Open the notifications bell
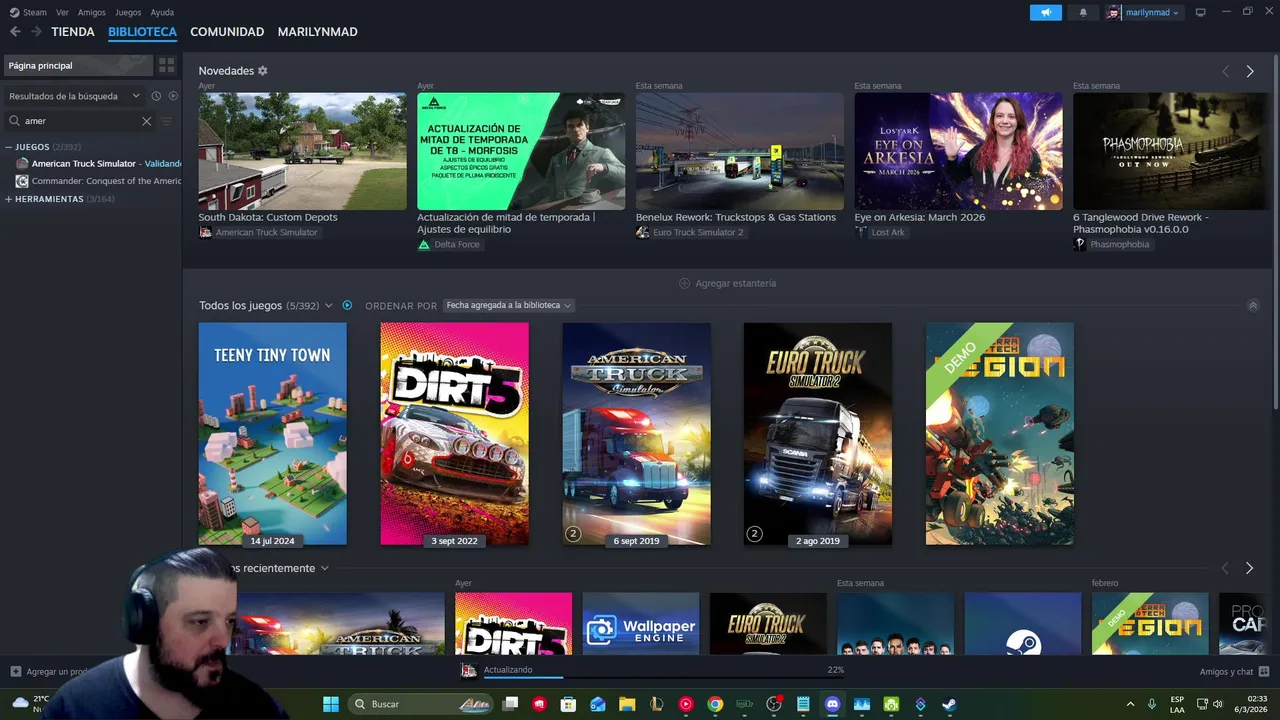Screen dimensions: 1280x720 tap(1083, 12)
